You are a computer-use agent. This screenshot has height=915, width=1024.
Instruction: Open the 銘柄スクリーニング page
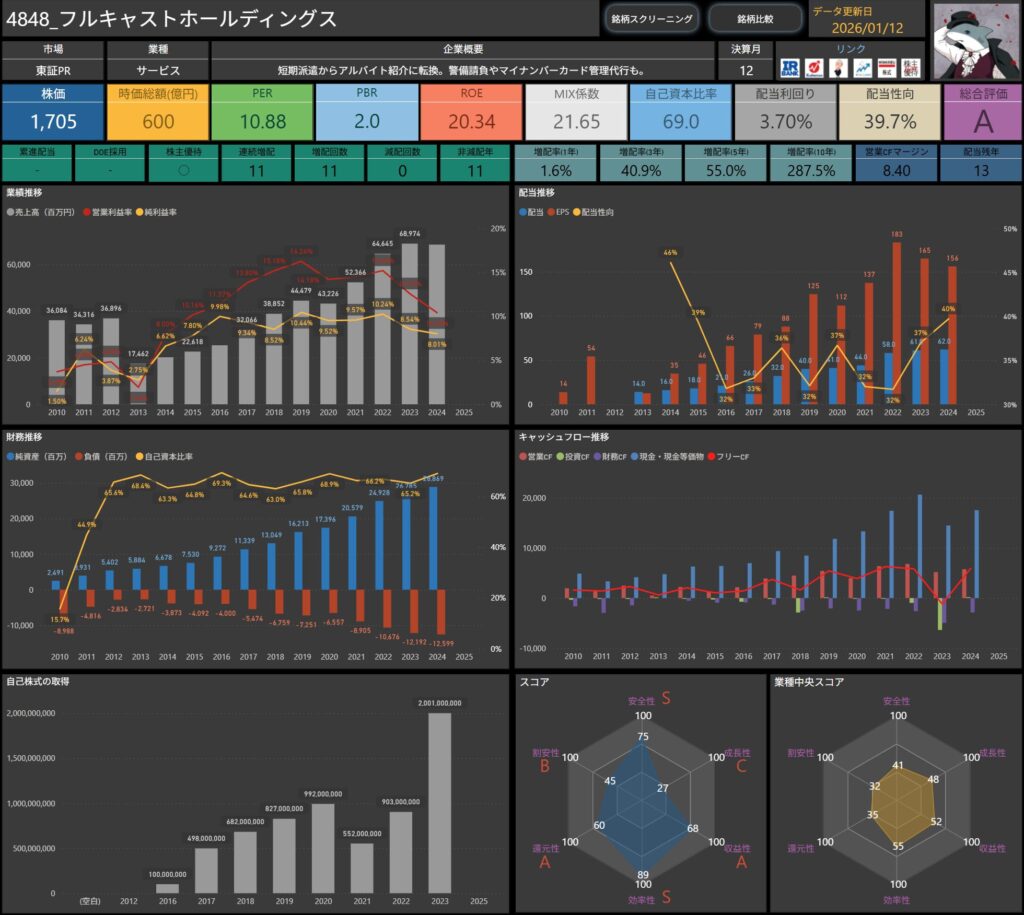pos(650,19)
